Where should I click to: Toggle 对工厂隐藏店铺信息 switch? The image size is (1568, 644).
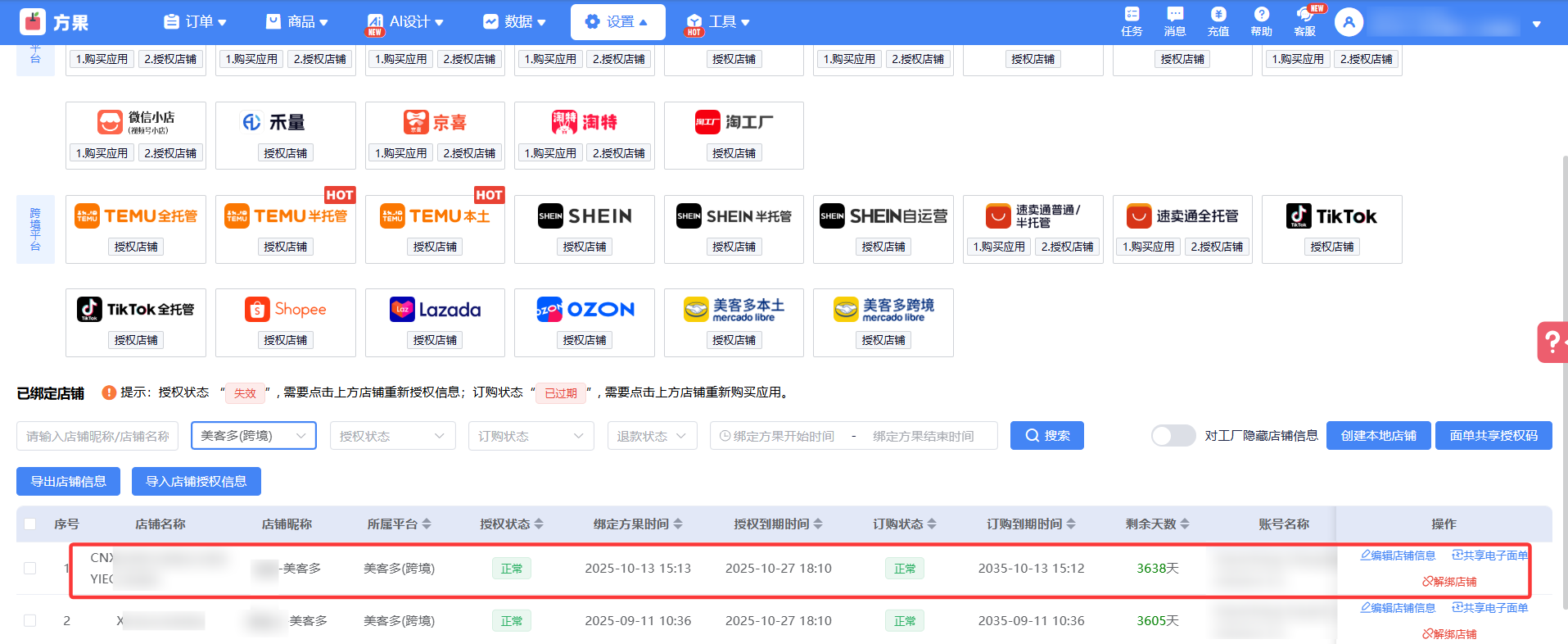pos(1173,436)
